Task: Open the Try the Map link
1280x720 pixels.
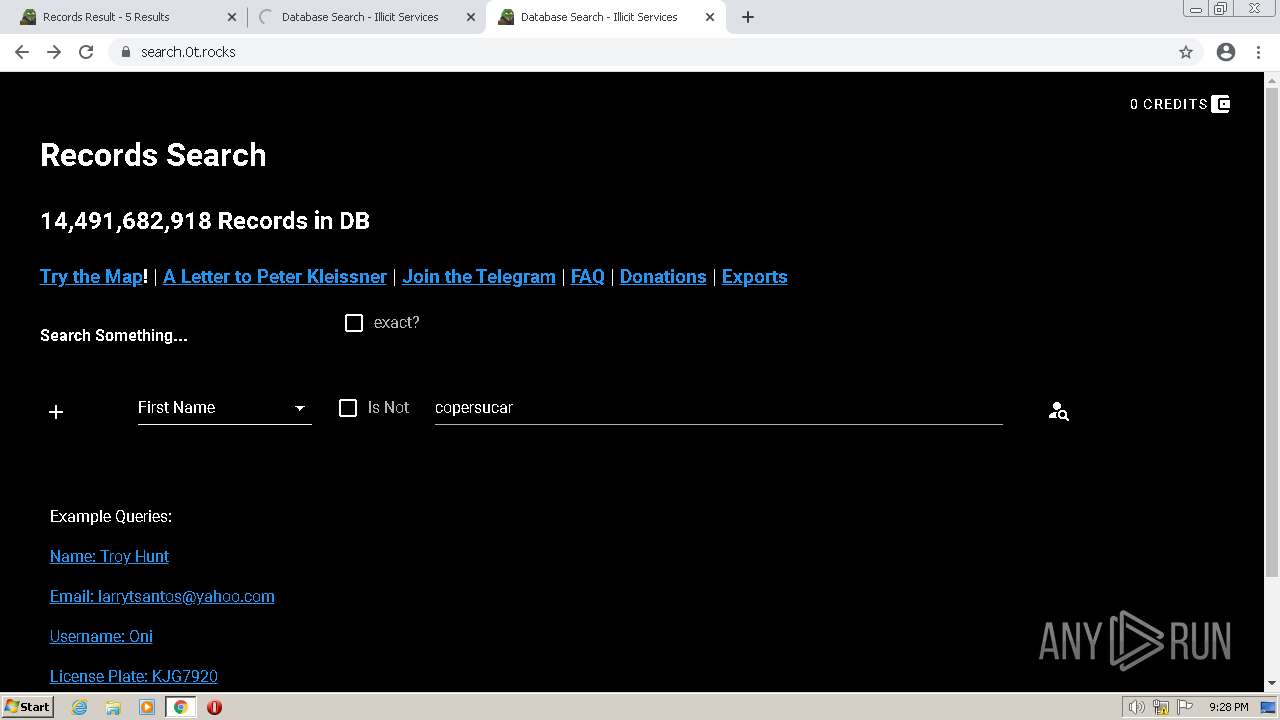Action: [91, 277]
